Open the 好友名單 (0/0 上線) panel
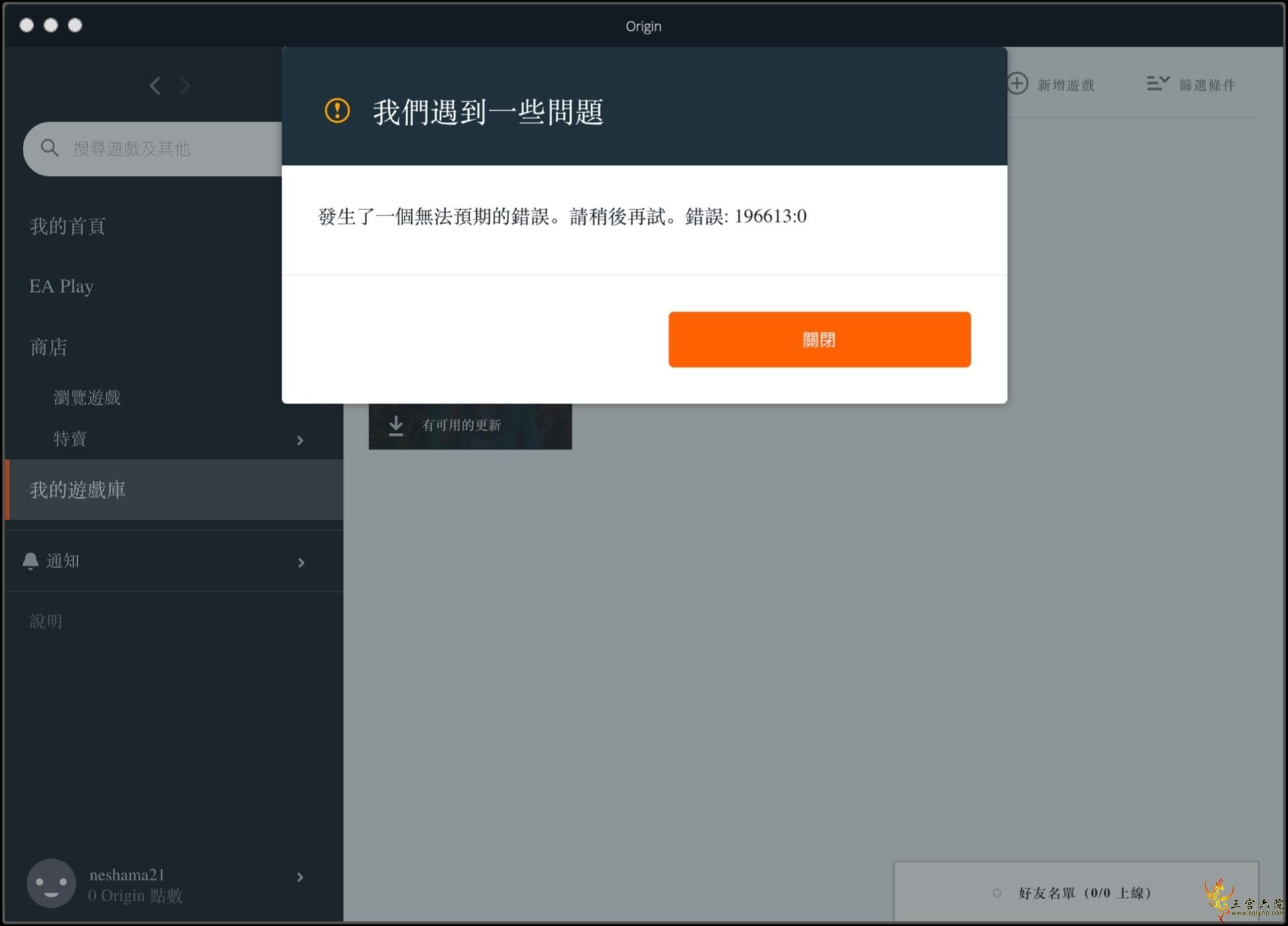Image resolution: width=1288 pixels, height=926 pixels. (1076, 892)
